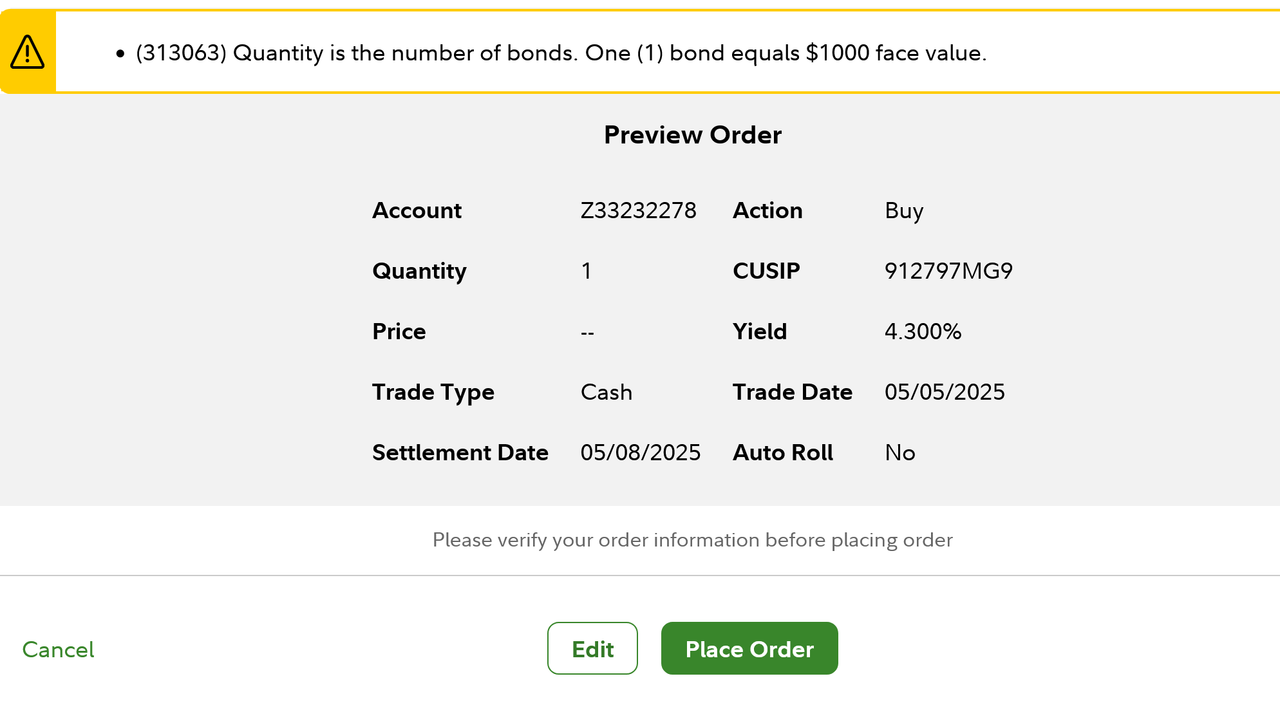Image resolution: width=1280 pixels, height=708 pixels.
Task: Click the Settlement Date field label
Action: pos(460,453)
